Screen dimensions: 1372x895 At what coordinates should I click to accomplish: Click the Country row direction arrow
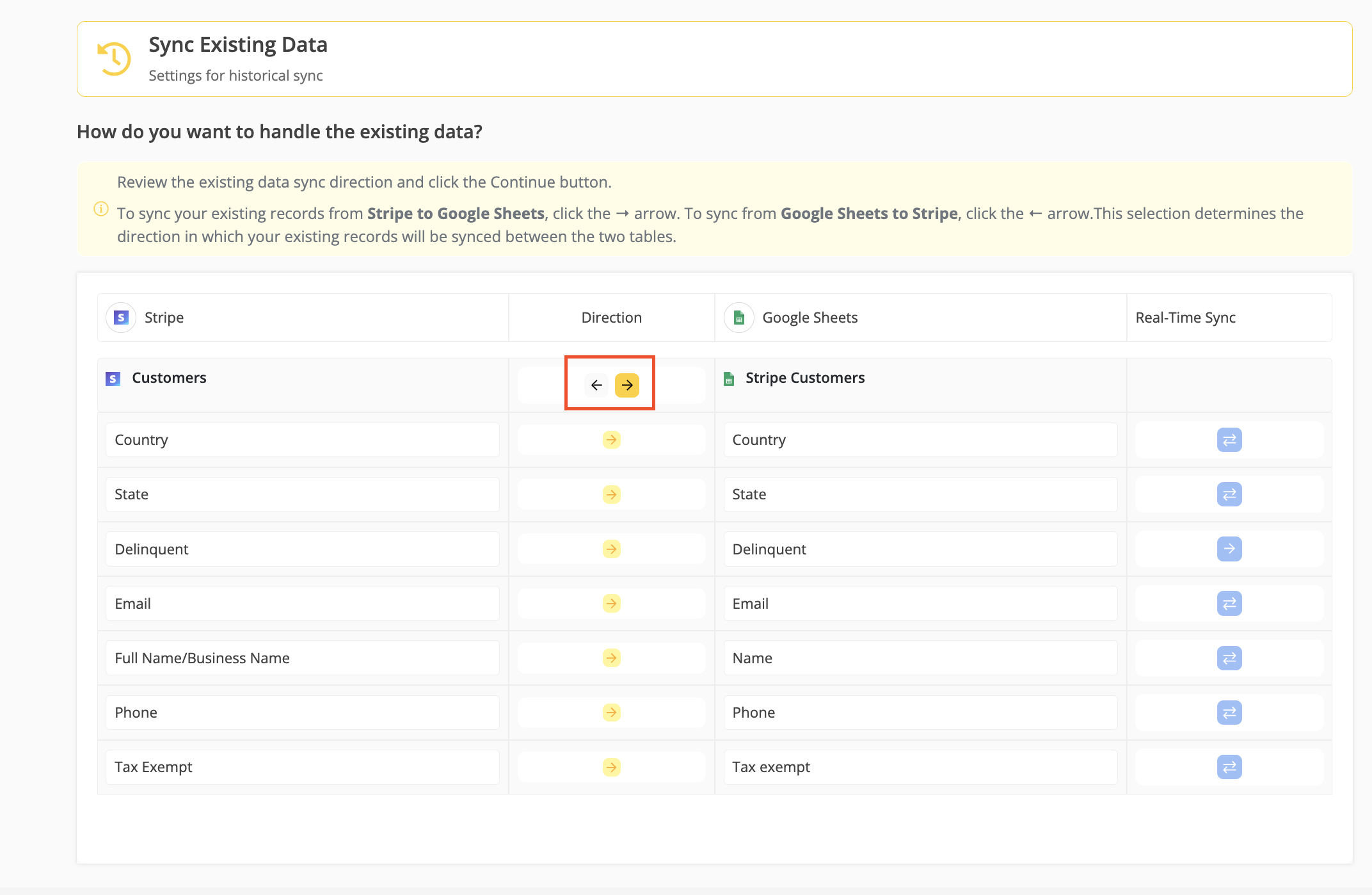[612, 440]
